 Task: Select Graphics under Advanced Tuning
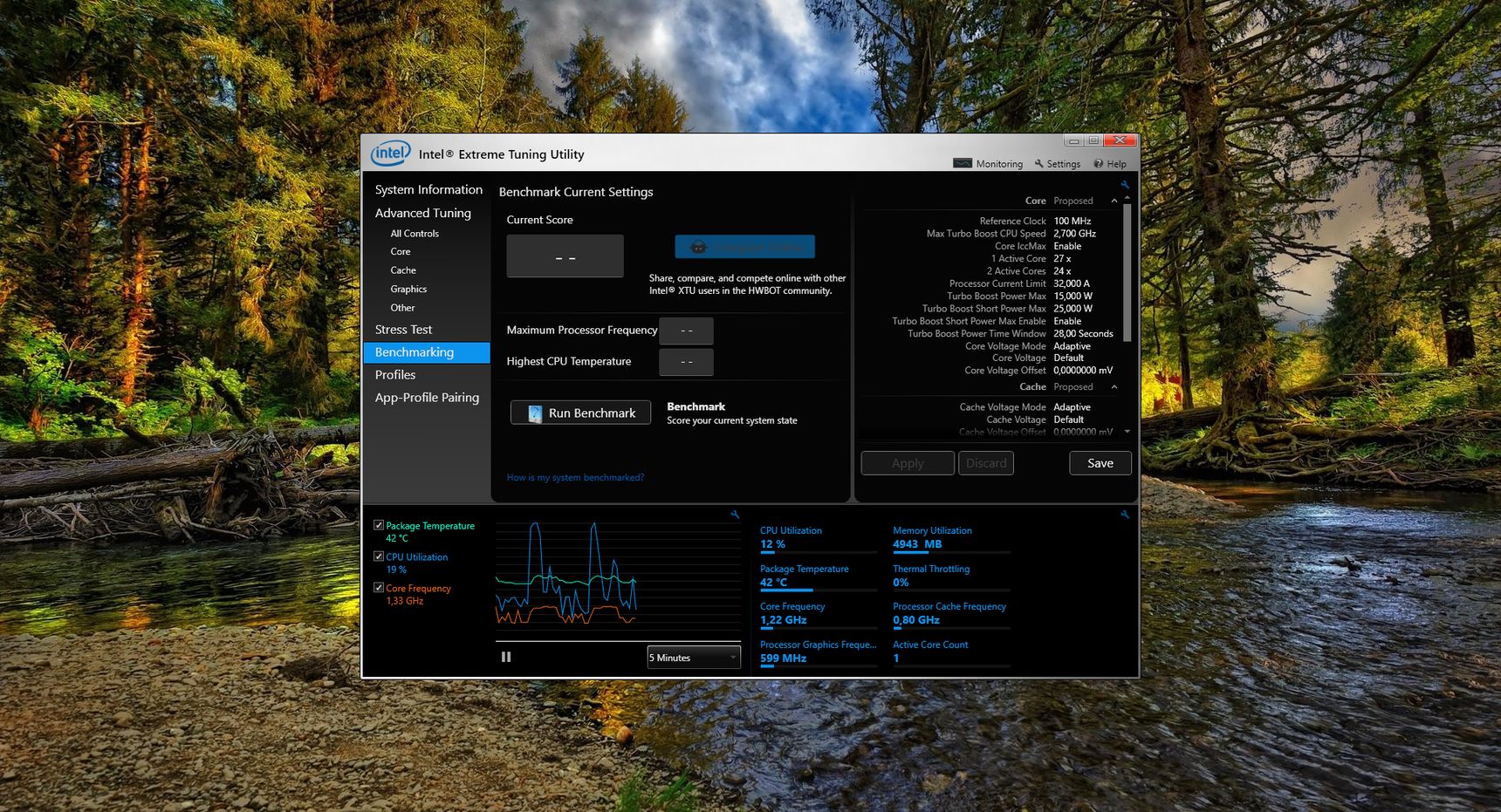(x=408, y=290)
